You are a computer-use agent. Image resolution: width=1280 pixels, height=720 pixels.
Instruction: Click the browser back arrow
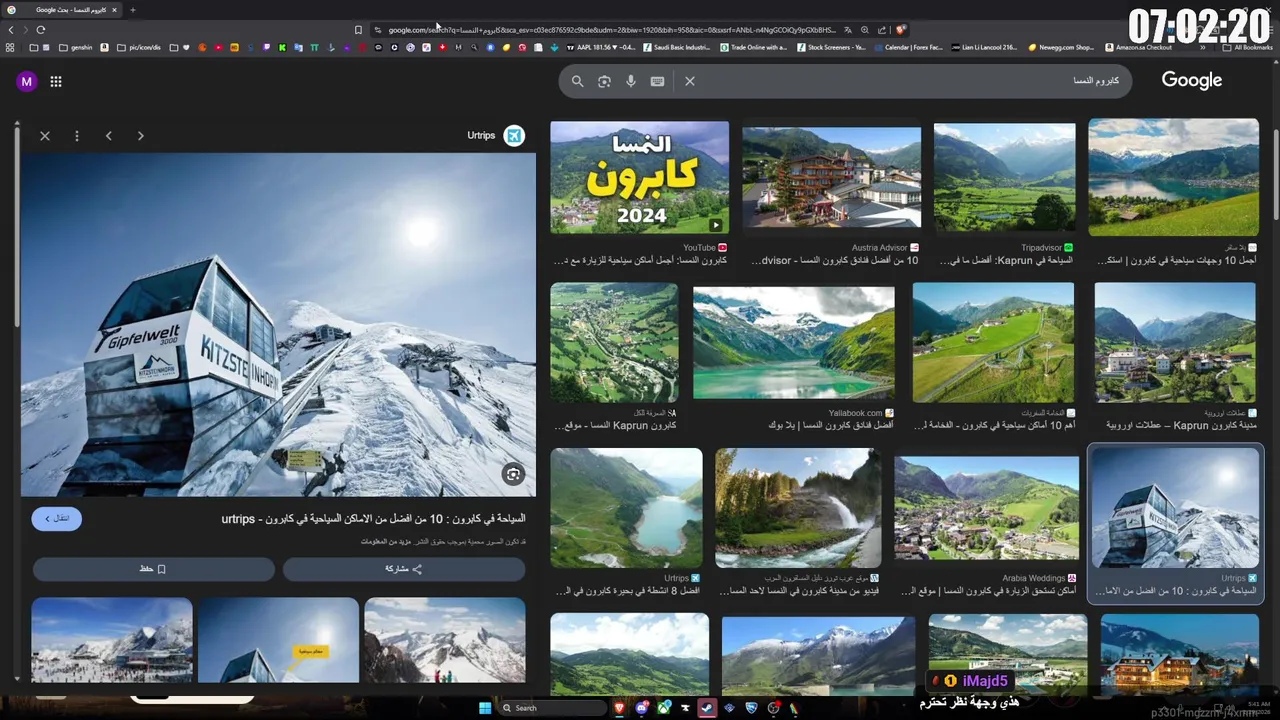tap(11, 30)
